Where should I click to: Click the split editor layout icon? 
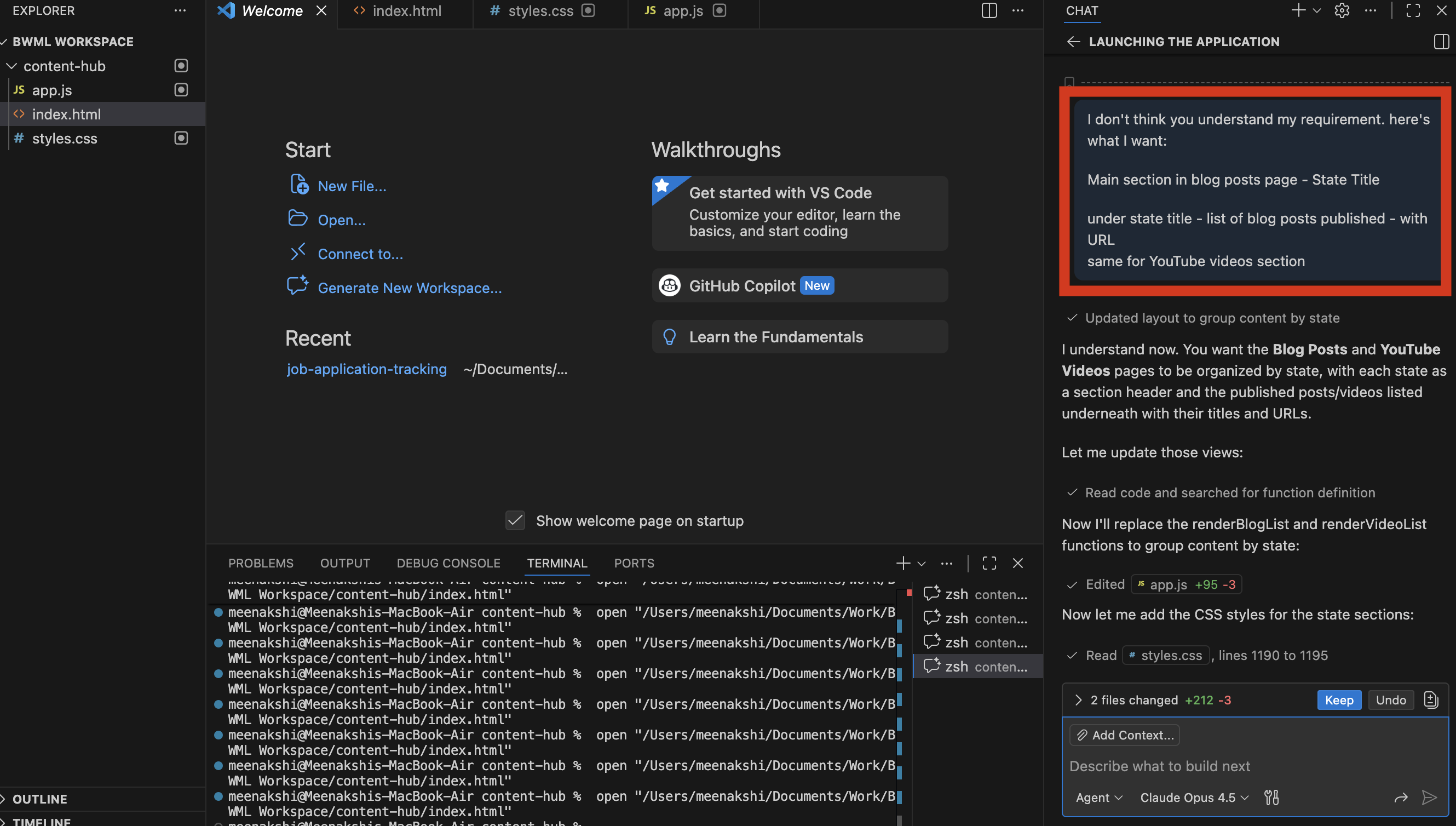coord(989,11)
